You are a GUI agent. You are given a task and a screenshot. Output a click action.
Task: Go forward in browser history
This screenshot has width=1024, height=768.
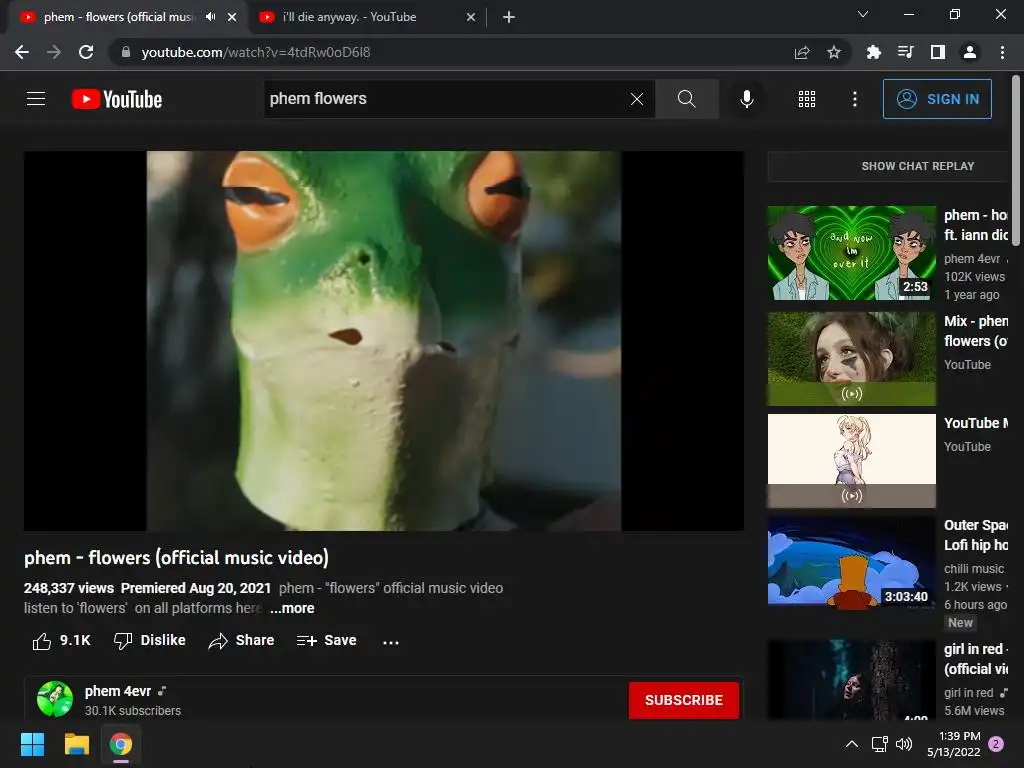tap(54, 52)
